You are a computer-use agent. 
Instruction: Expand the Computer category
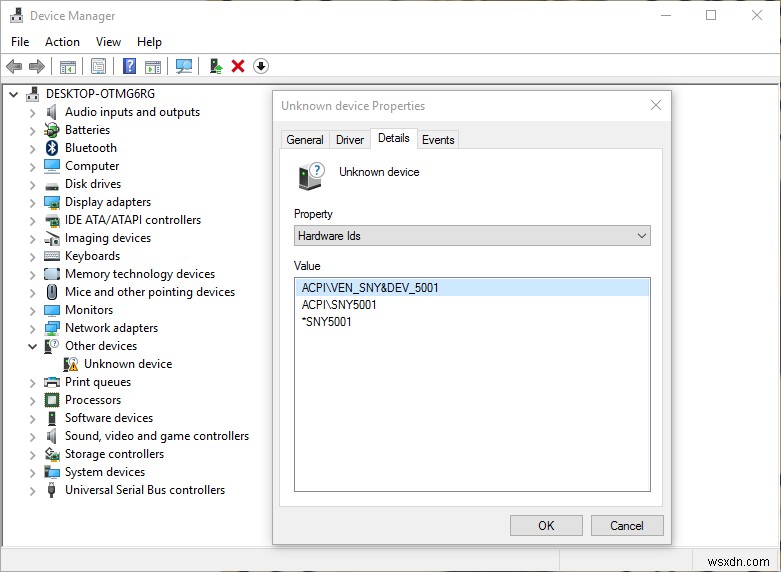(33, 167)
